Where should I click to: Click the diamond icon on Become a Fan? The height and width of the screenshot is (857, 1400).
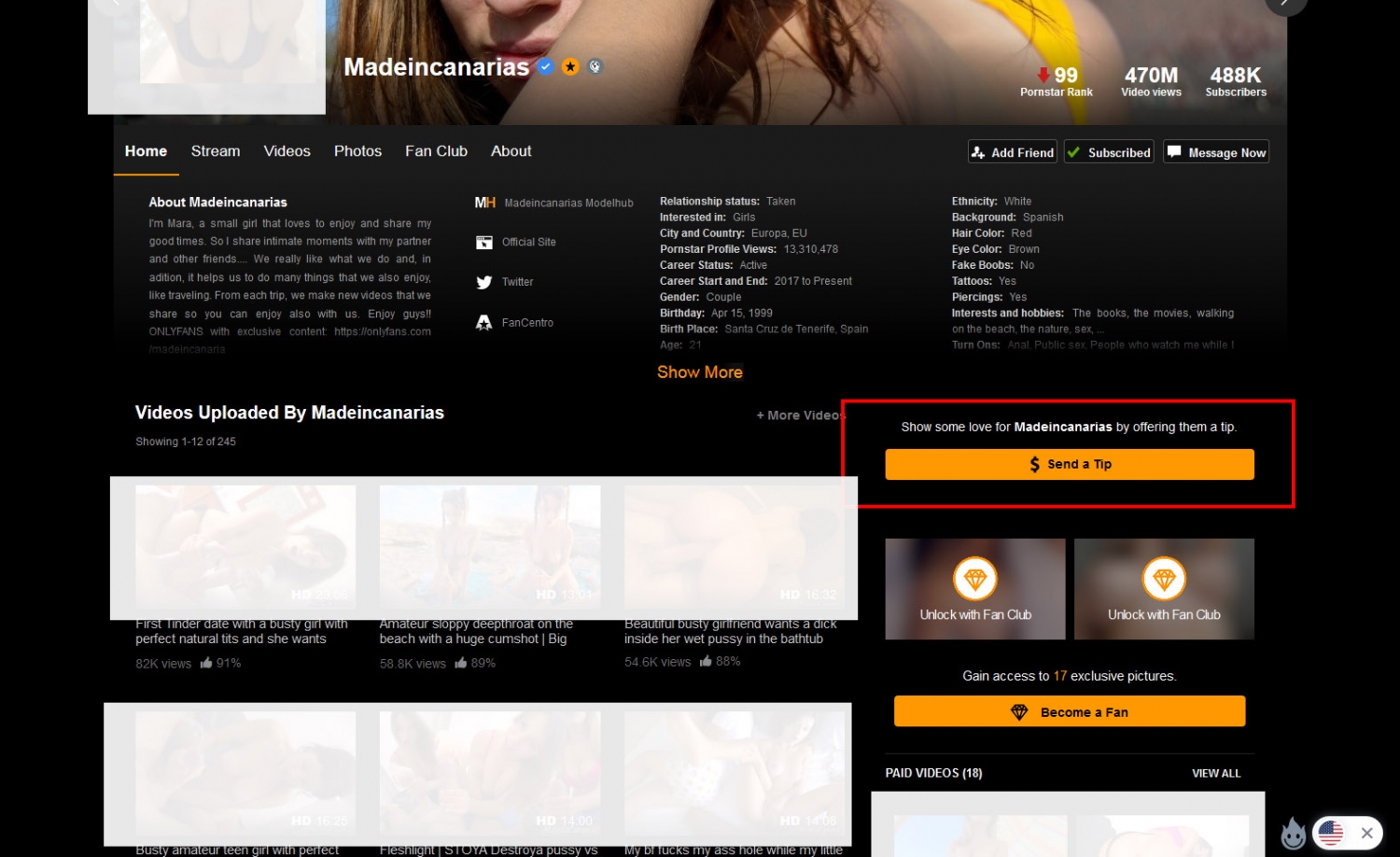(x=1019, y=712)
